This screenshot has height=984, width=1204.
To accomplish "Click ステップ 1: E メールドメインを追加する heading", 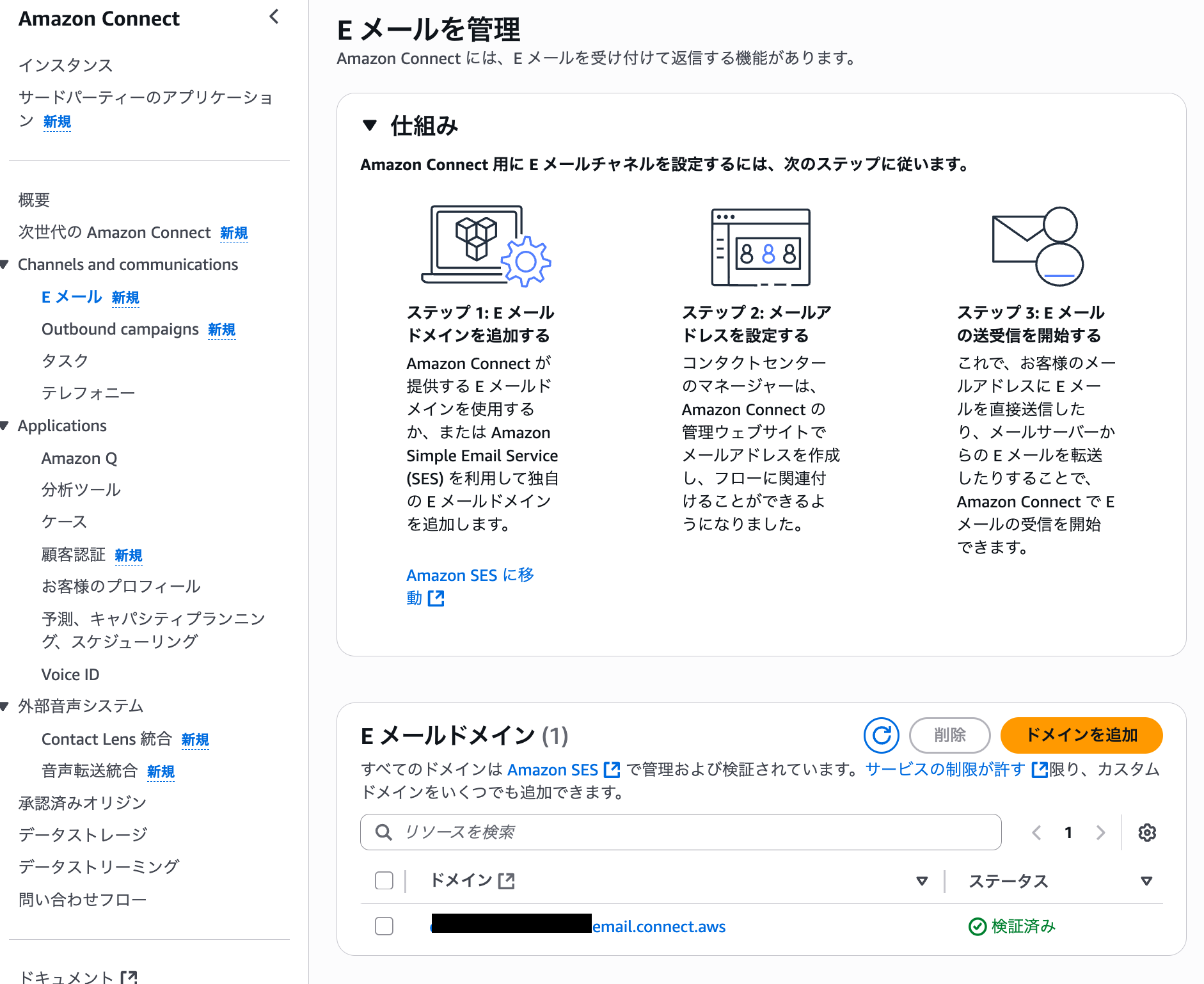I will (x=480, y=324).
